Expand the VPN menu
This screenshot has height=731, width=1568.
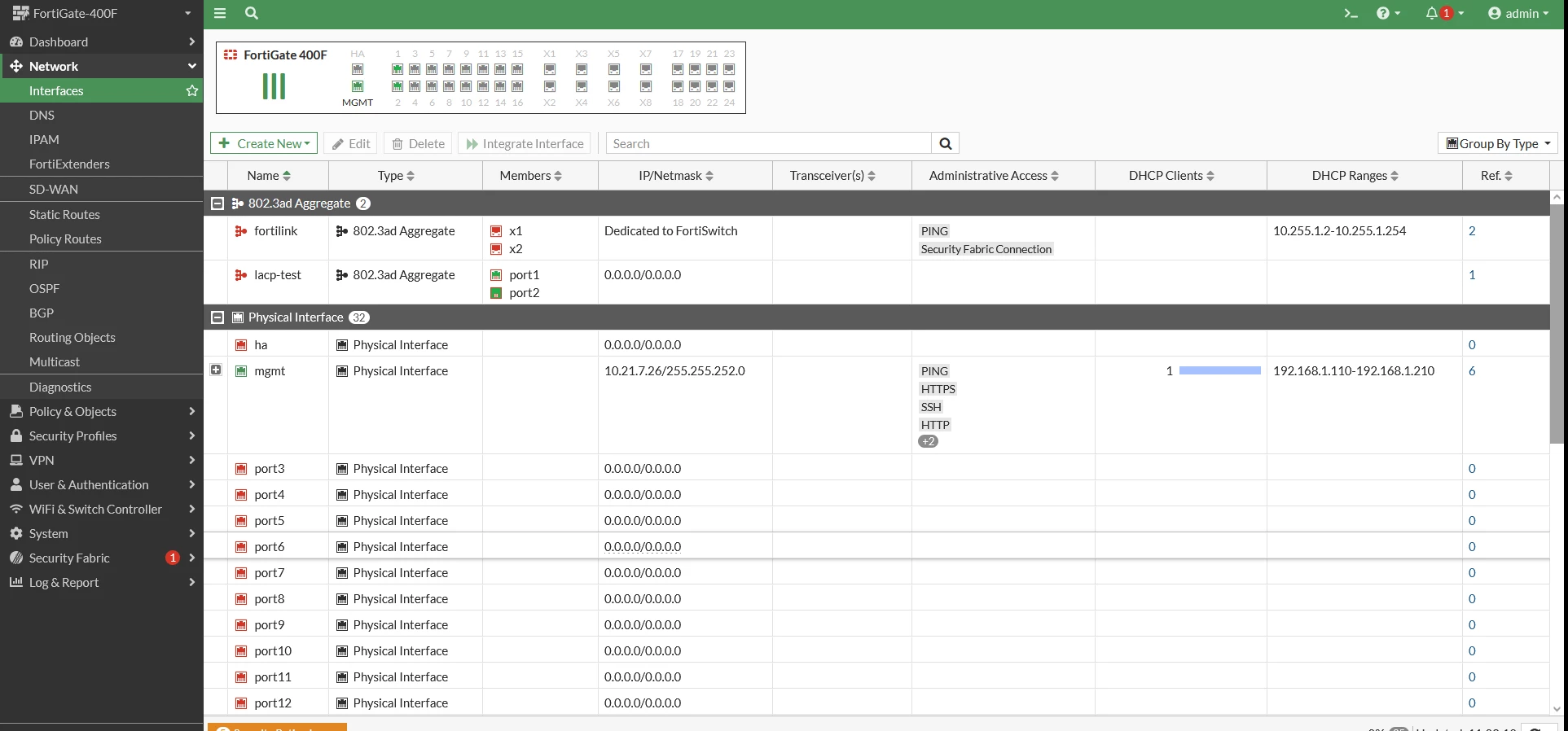(x=102, y=460)
